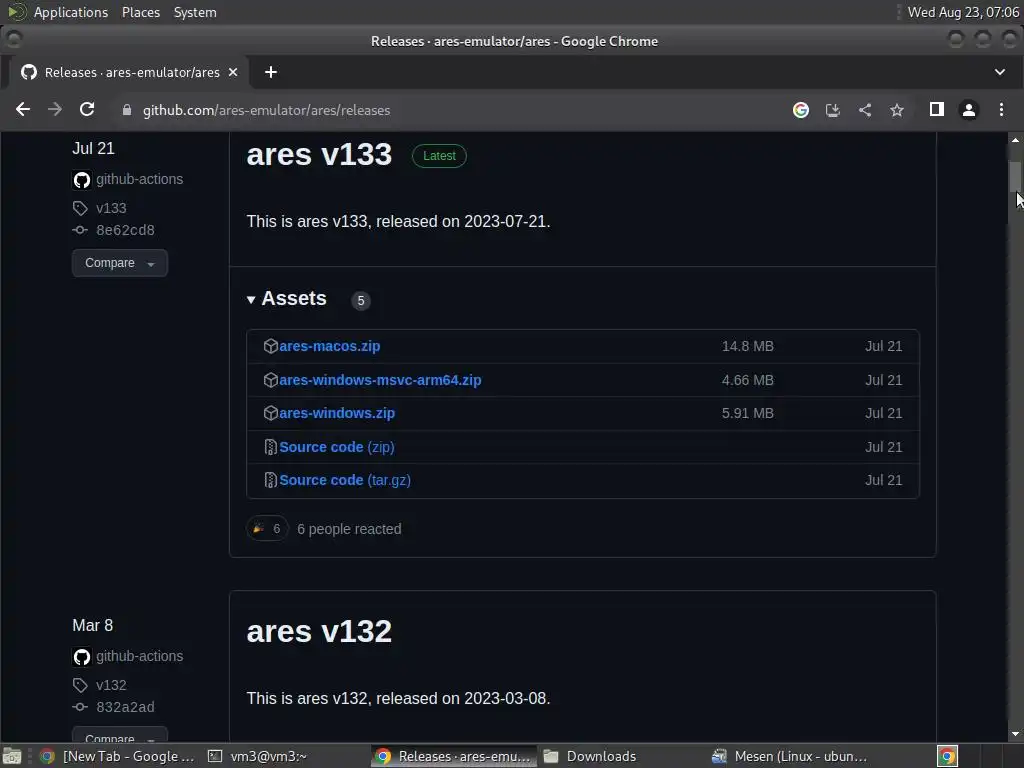Click the vertical scrollbar thumb
This screenshot has height=768, width=1024.
(1015, 176)
